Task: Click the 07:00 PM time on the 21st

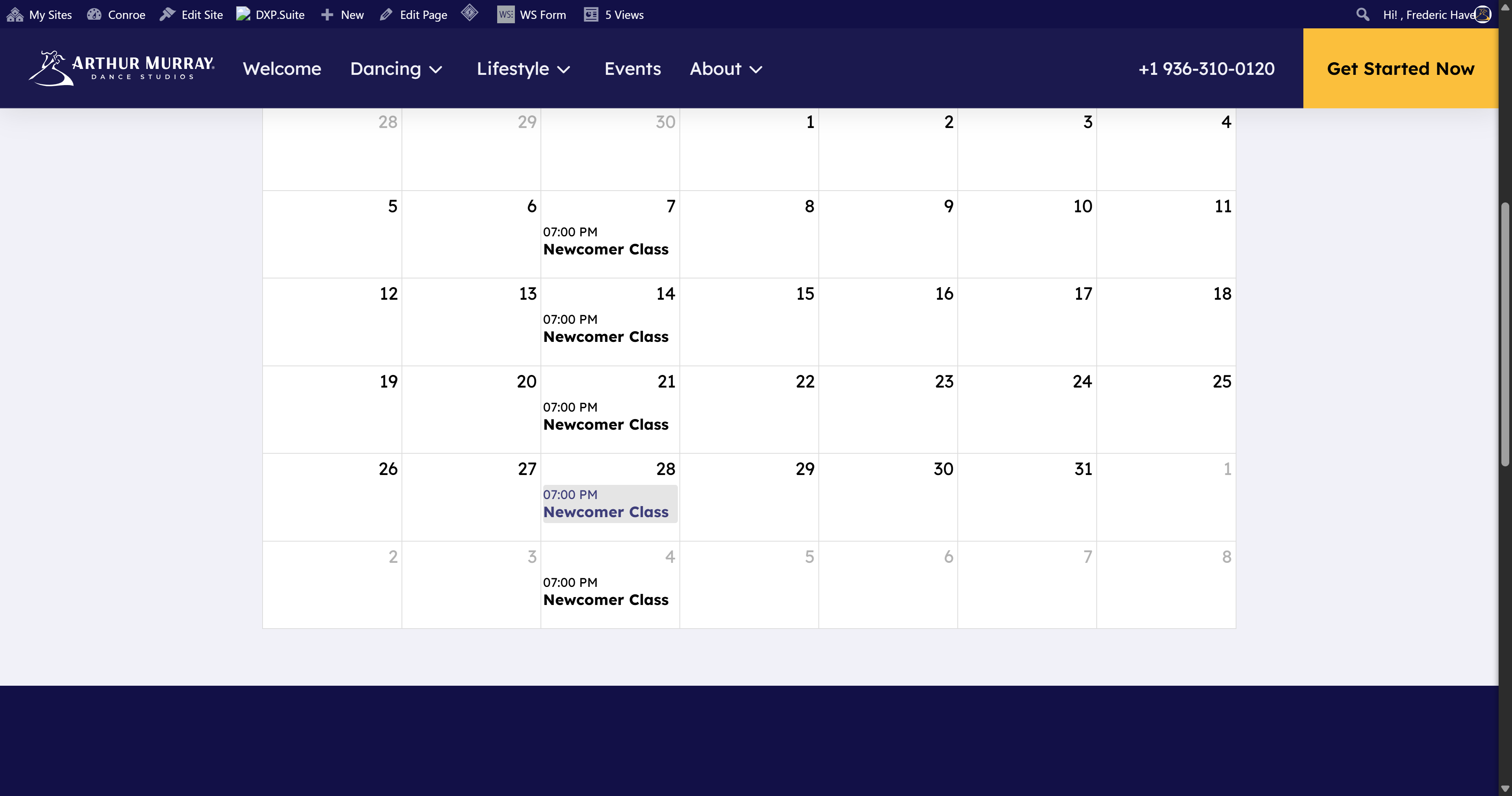Action: [570, 407]
